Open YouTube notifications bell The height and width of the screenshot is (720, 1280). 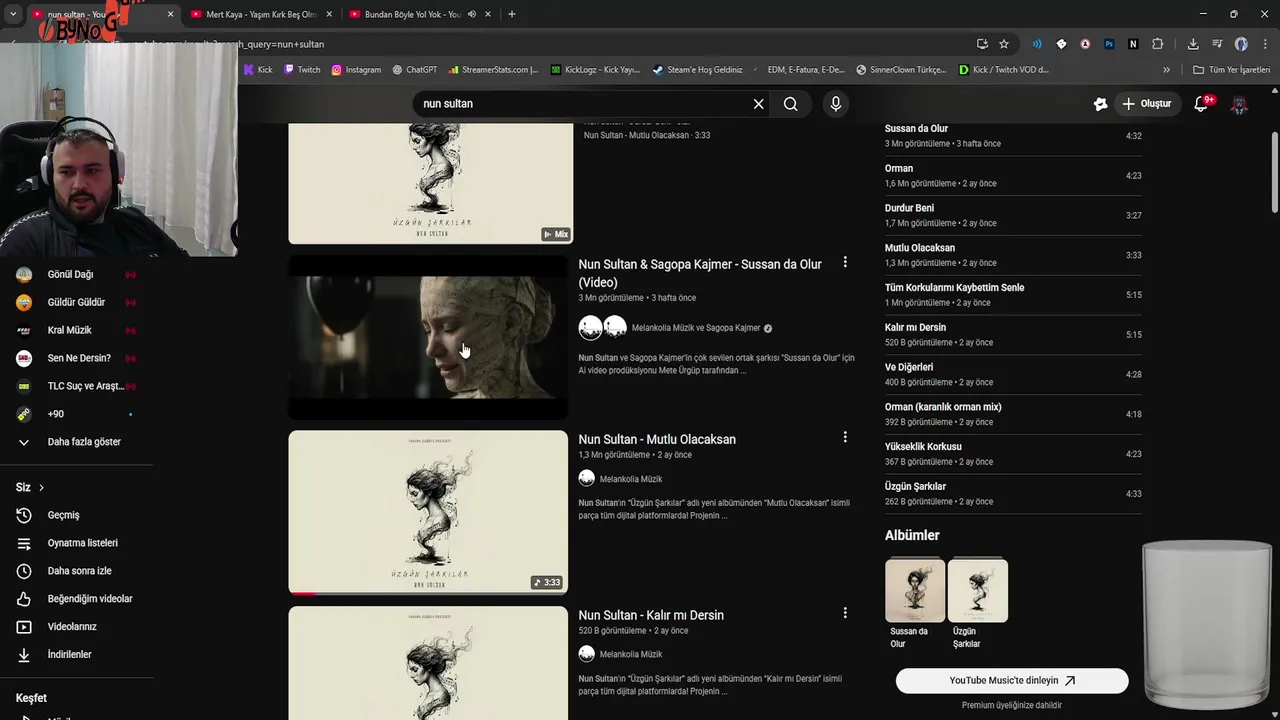point(1203,104)
